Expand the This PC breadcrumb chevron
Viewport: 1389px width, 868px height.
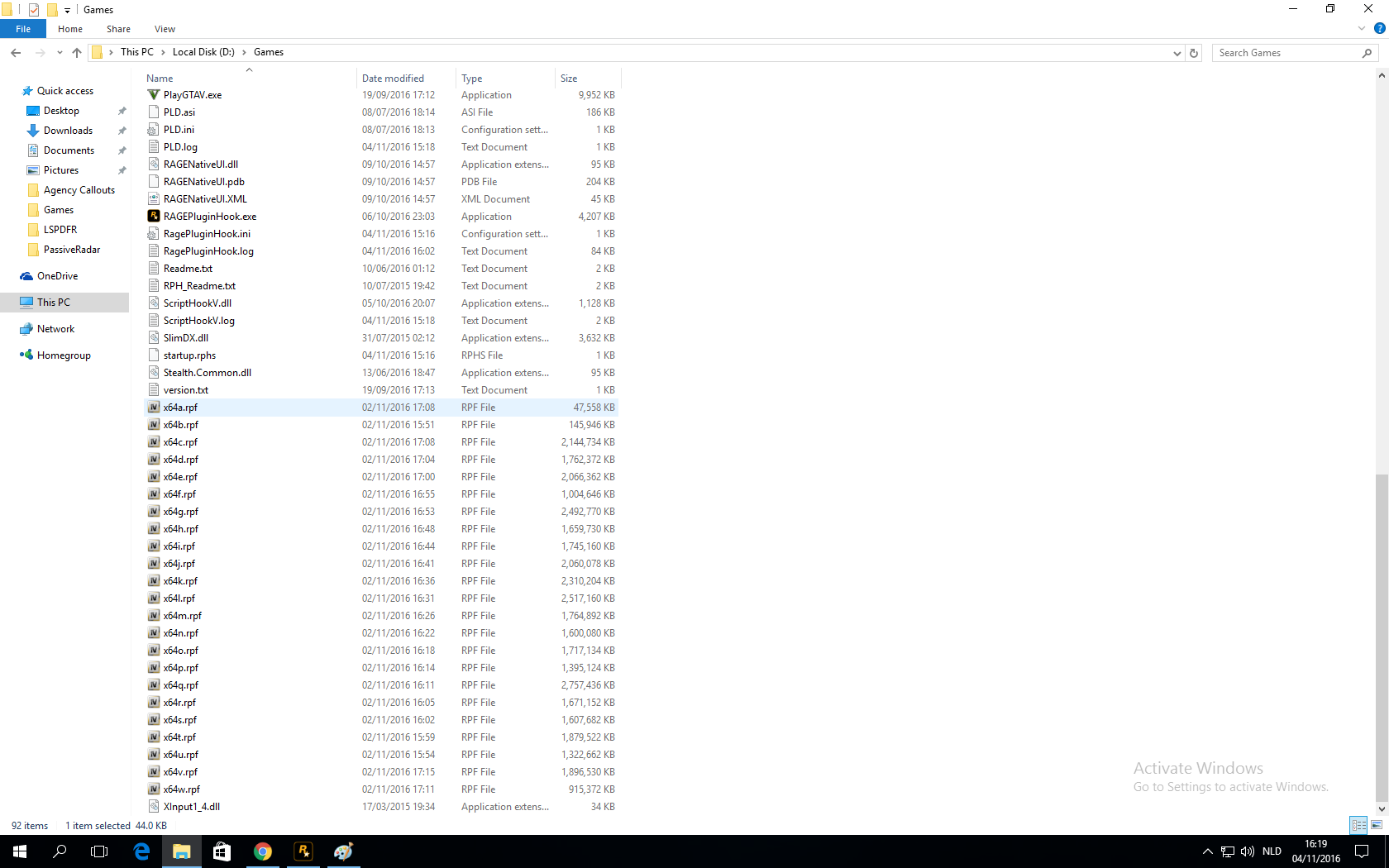(163, 52)
